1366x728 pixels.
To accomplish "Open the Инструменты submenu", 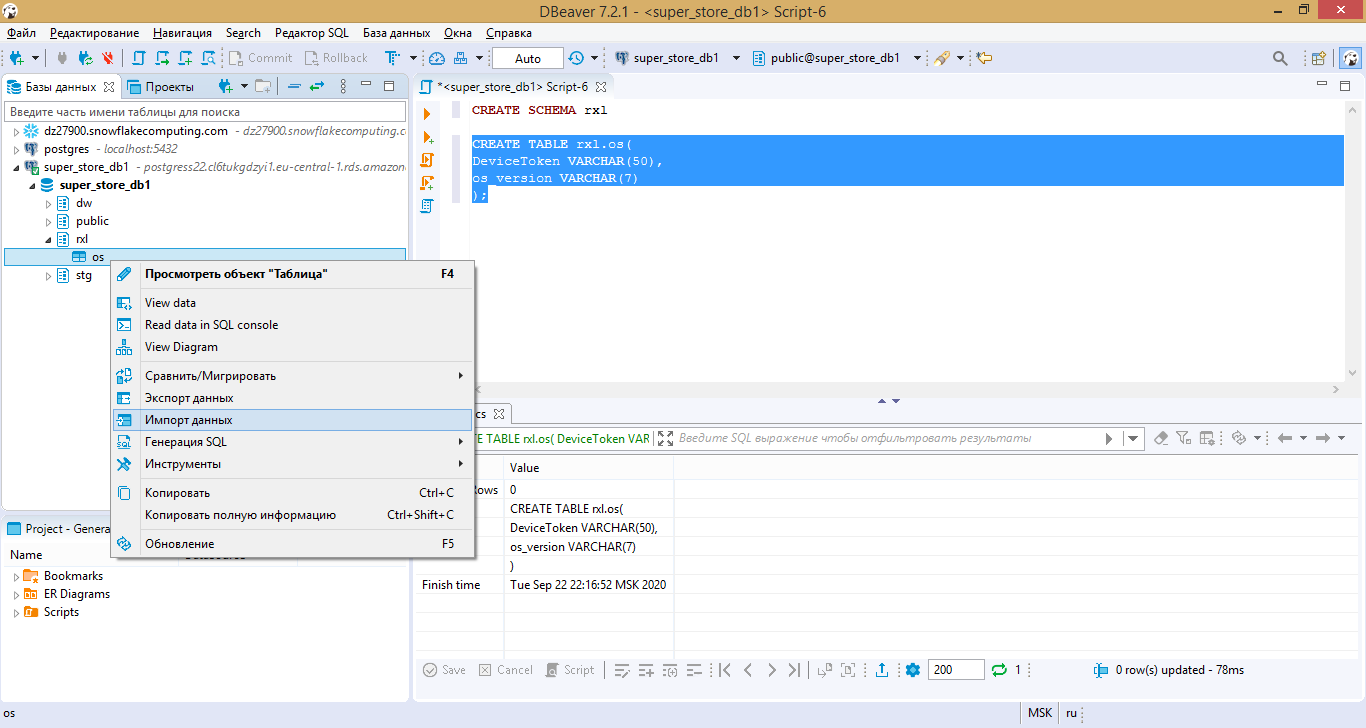I will 292,464.
